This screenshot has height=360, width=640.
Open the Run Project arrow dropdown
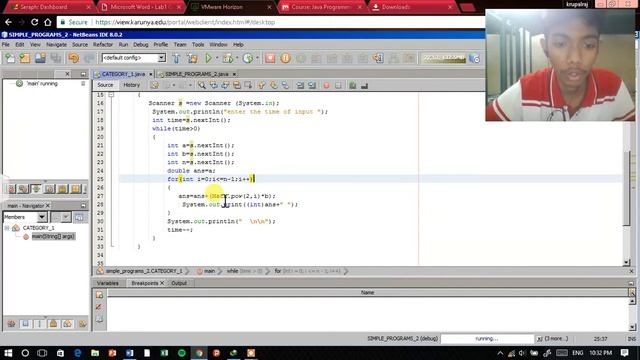pos(217,58)
